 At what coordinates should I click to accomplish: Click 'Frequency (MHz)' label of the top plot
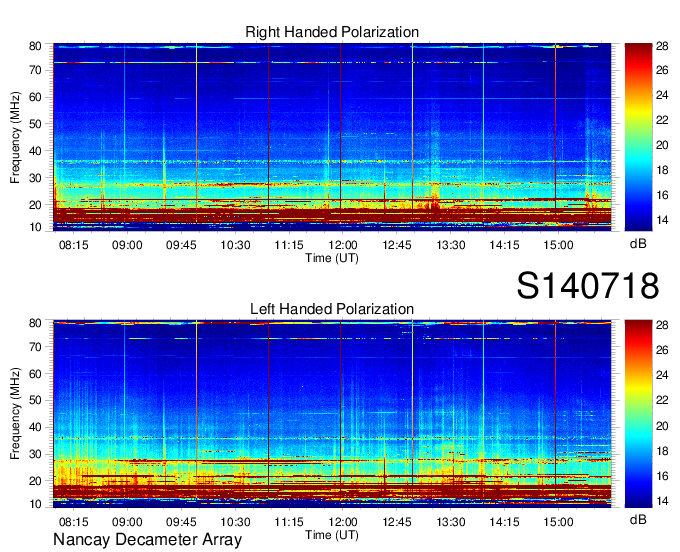[15, 137]
